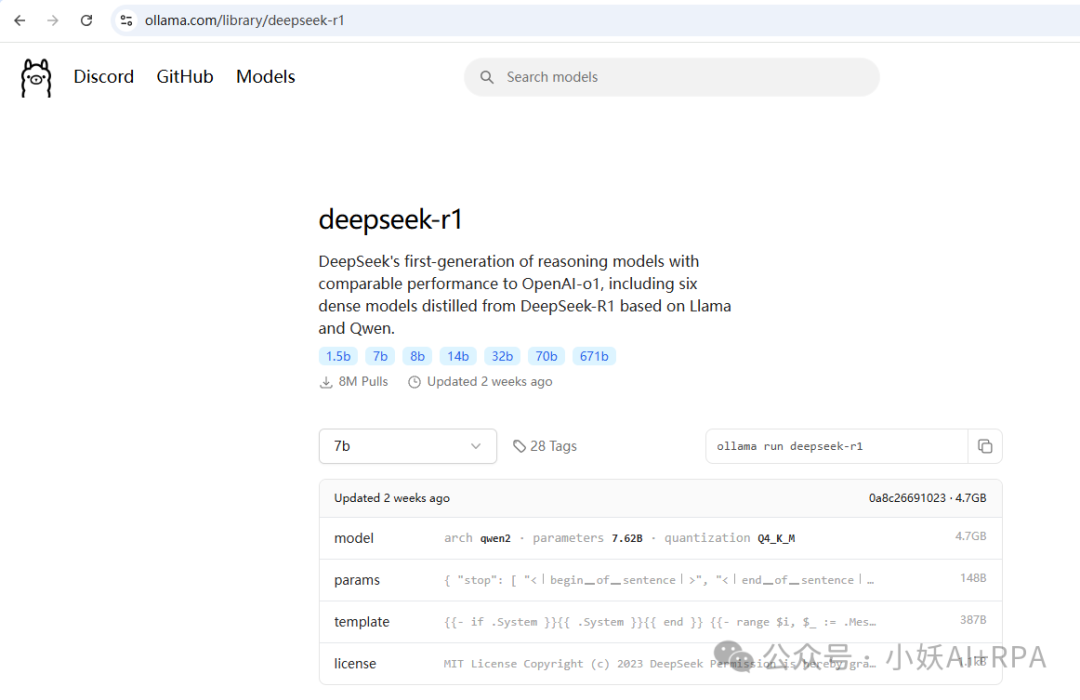Open the Discord link
Image resolution: width=1080 pixels, height=700 pixels.
click(103, 76)
